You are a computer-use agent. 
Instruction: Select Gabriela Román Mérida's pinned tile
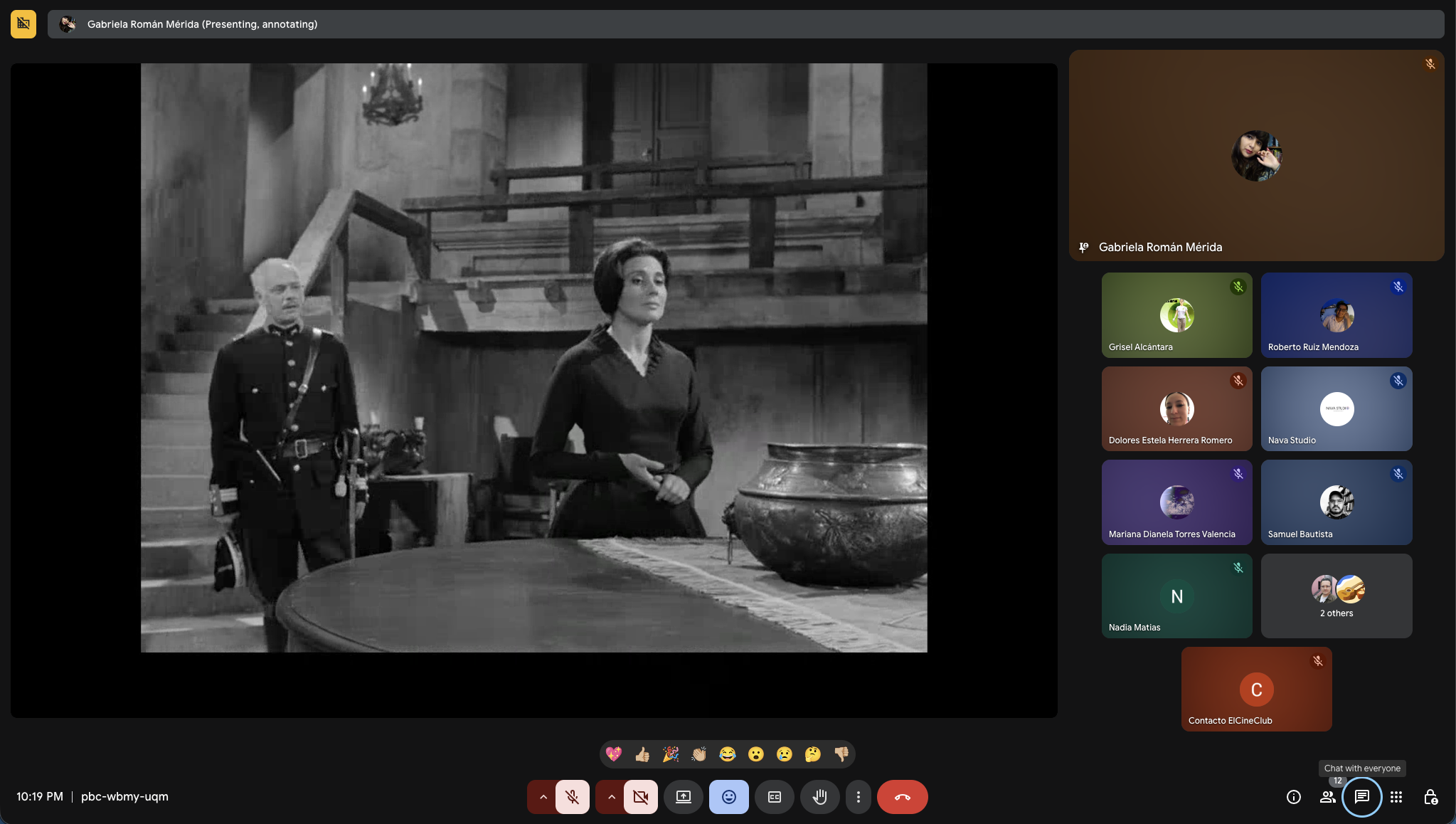1256,155
